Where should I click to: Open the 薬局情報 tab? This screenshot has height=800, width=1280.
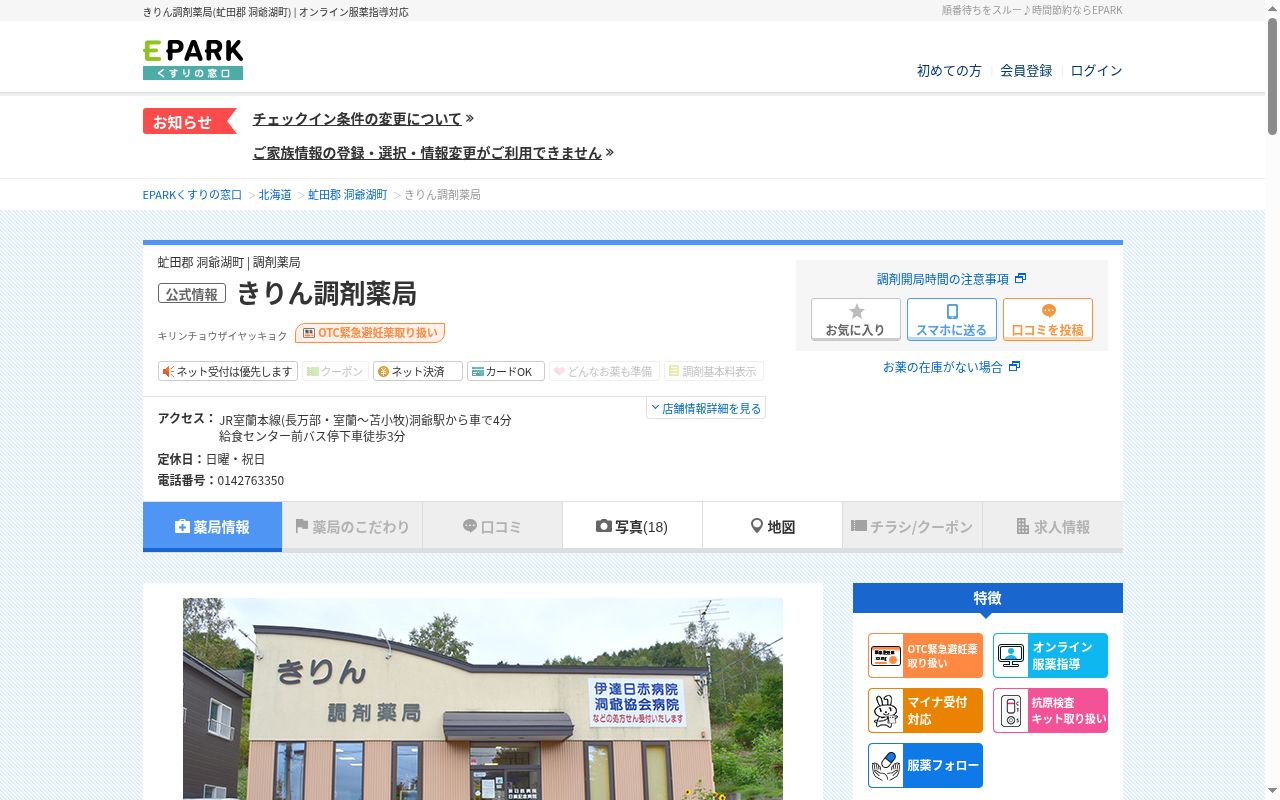pos(212,527)
